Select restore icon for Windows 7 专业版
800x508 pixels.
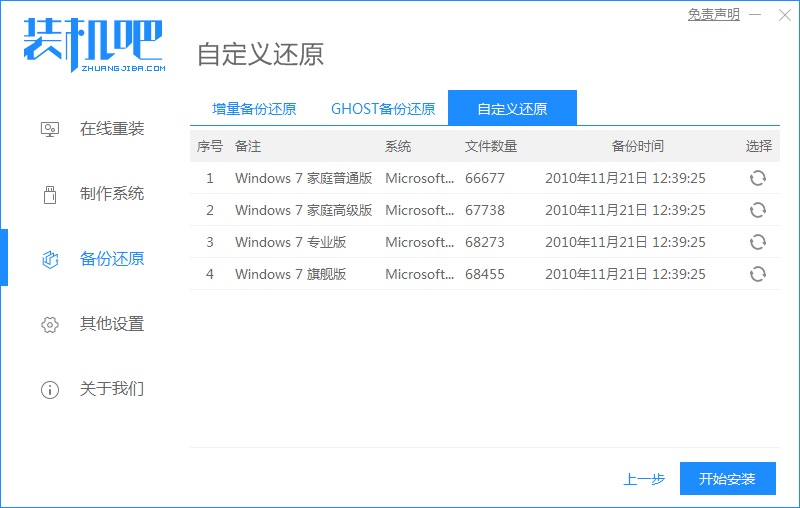pyautogui.click(x=758, y=242)
